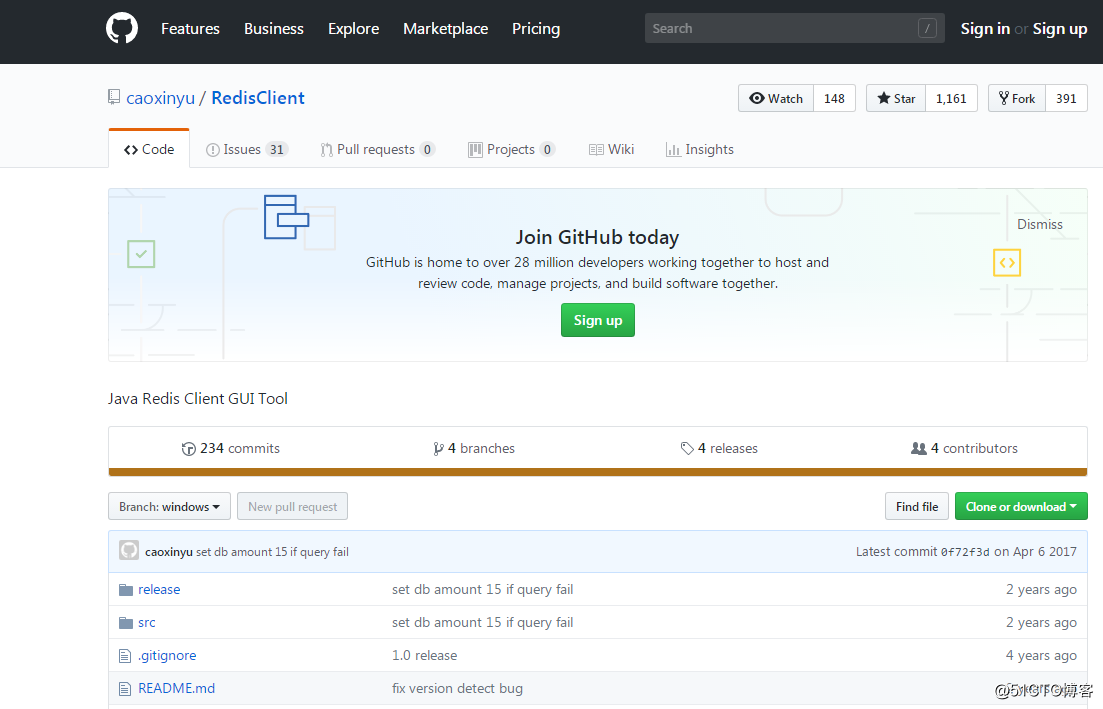Open release row commit message link

point(483,589)
